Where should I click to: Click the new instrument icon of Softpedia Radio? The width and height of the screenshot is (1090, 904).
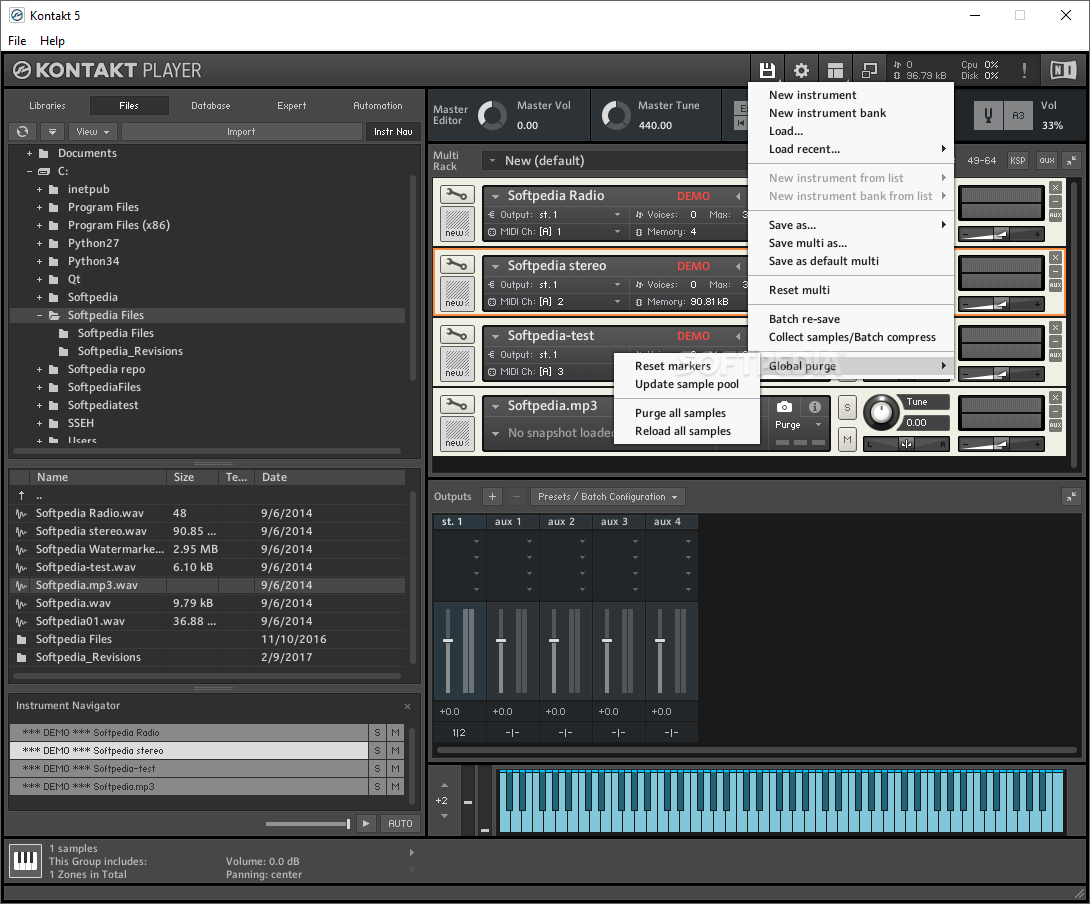(457, 224)
